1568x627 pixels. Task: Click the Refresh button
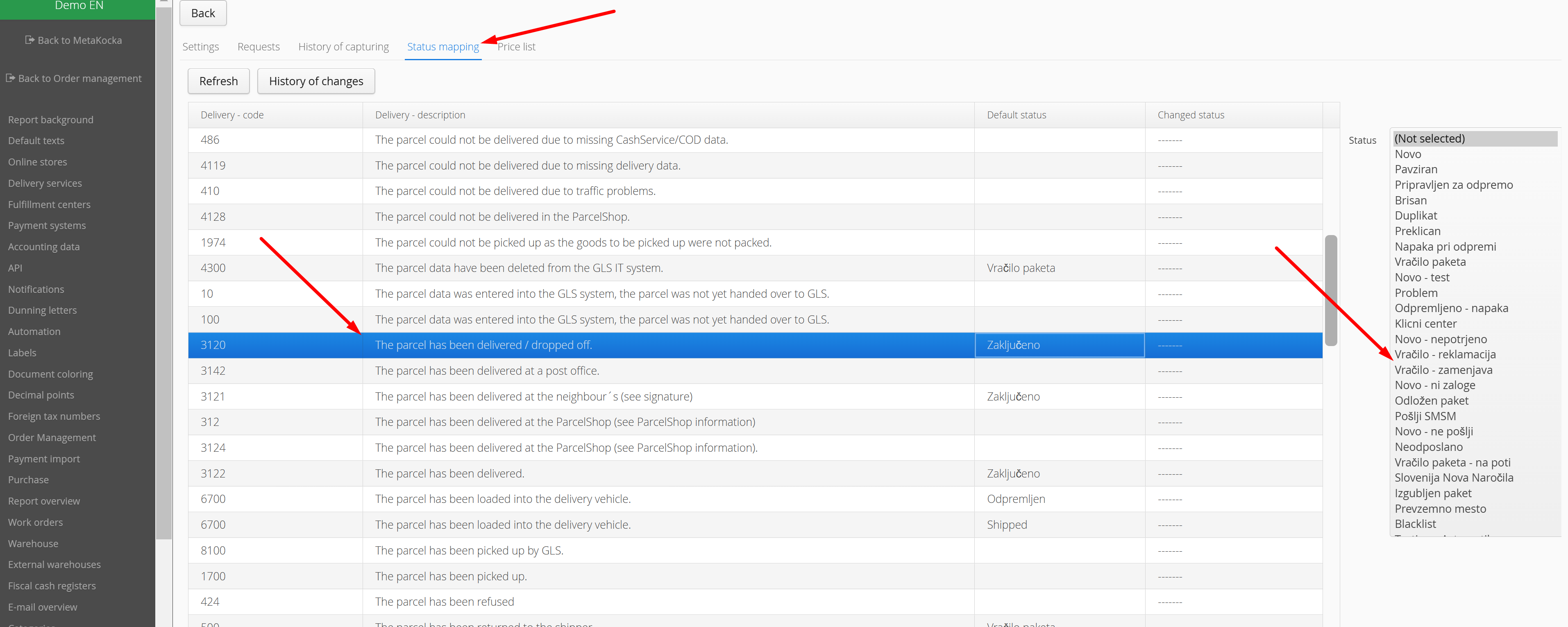pos(218,81)
